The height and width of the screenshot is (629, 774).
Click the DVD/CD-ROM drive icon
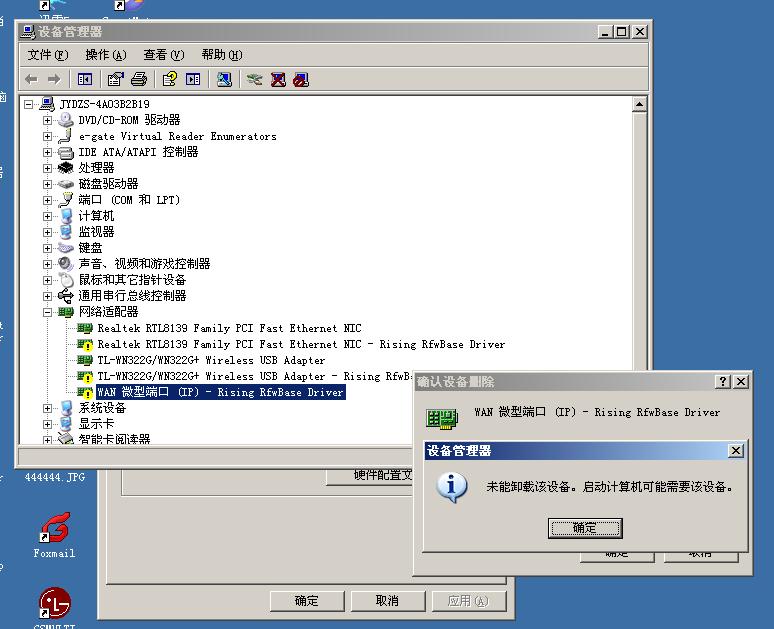(65, 119)
